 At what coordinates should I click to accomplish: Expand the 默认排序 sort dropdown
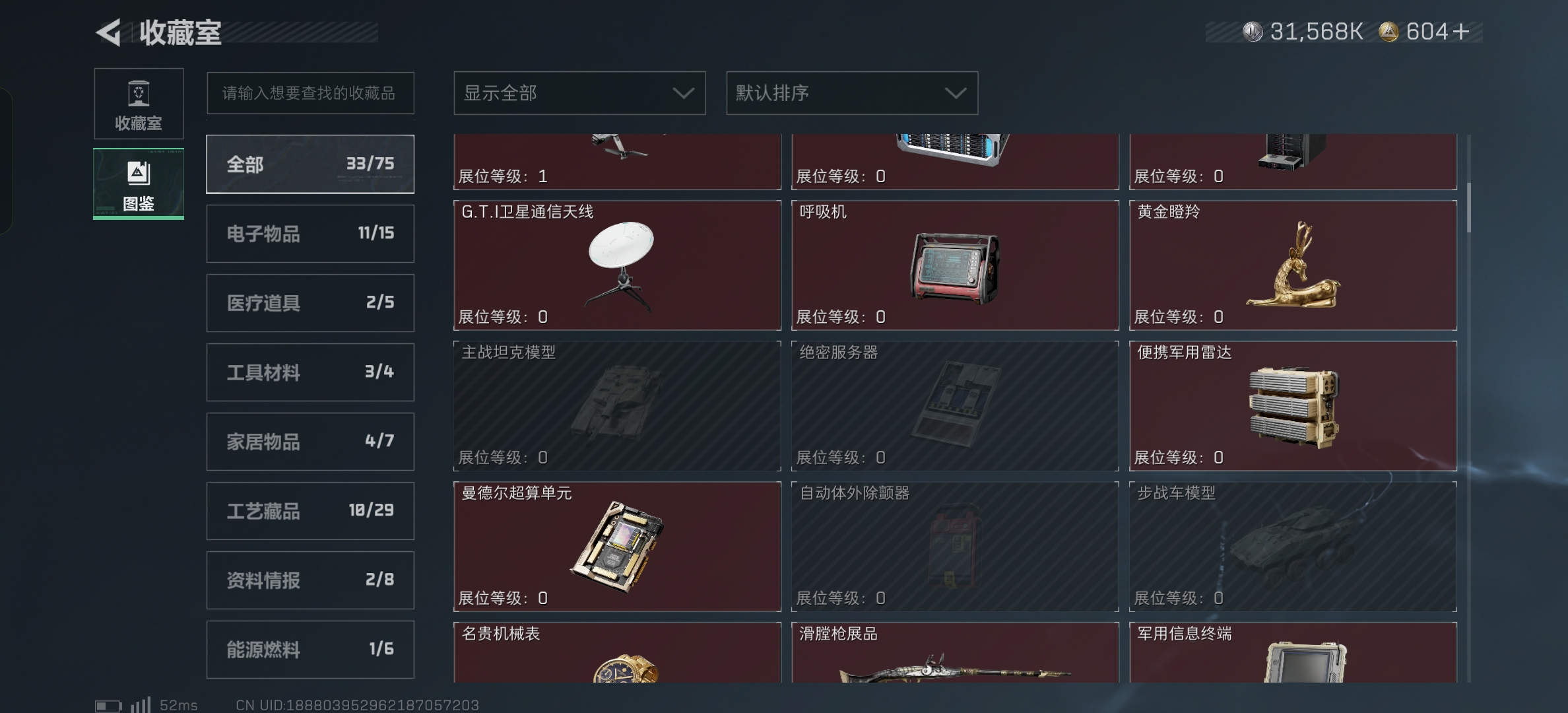coord(852,93)
